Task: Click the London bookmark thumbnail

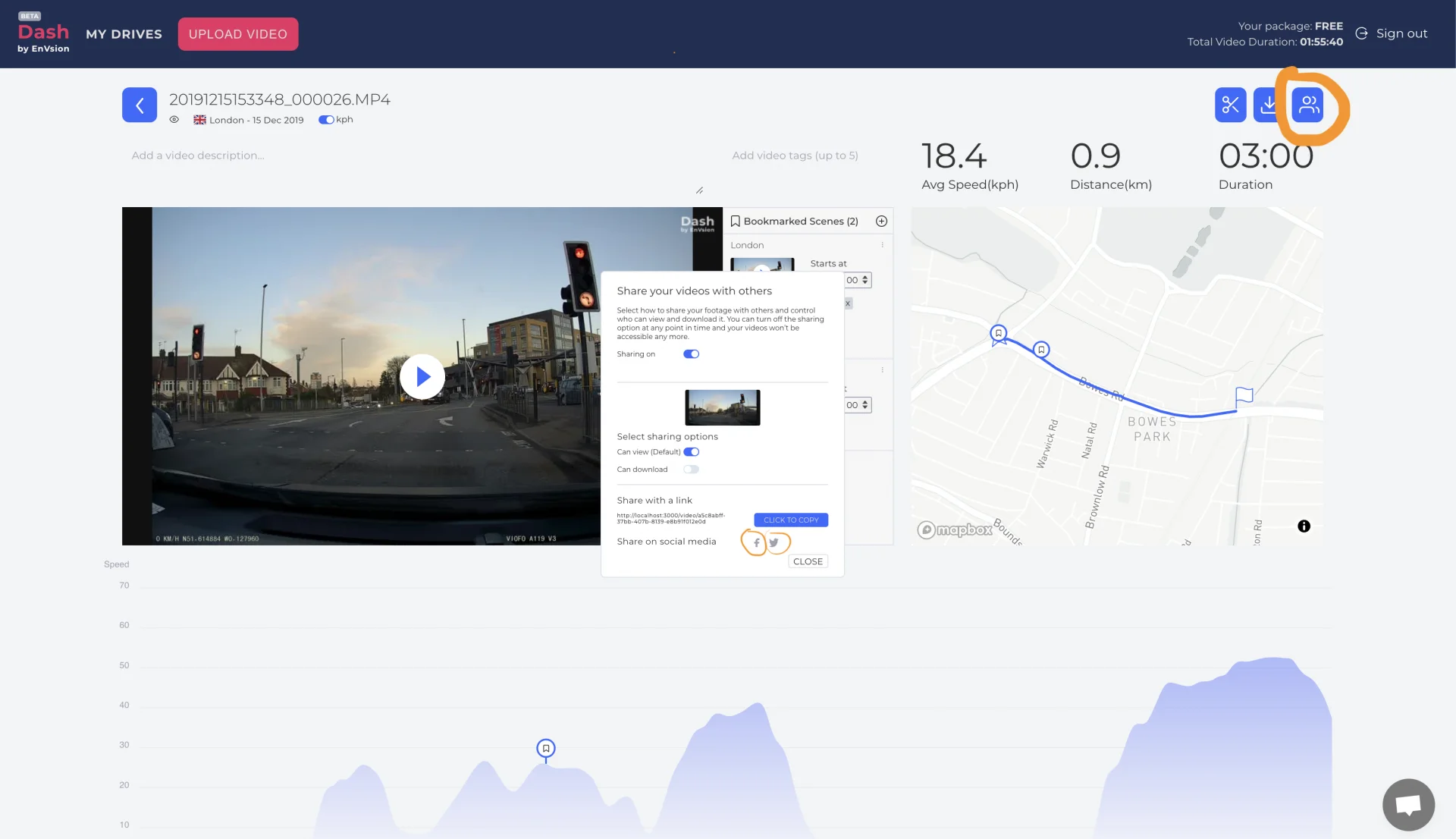Action: 762,265
